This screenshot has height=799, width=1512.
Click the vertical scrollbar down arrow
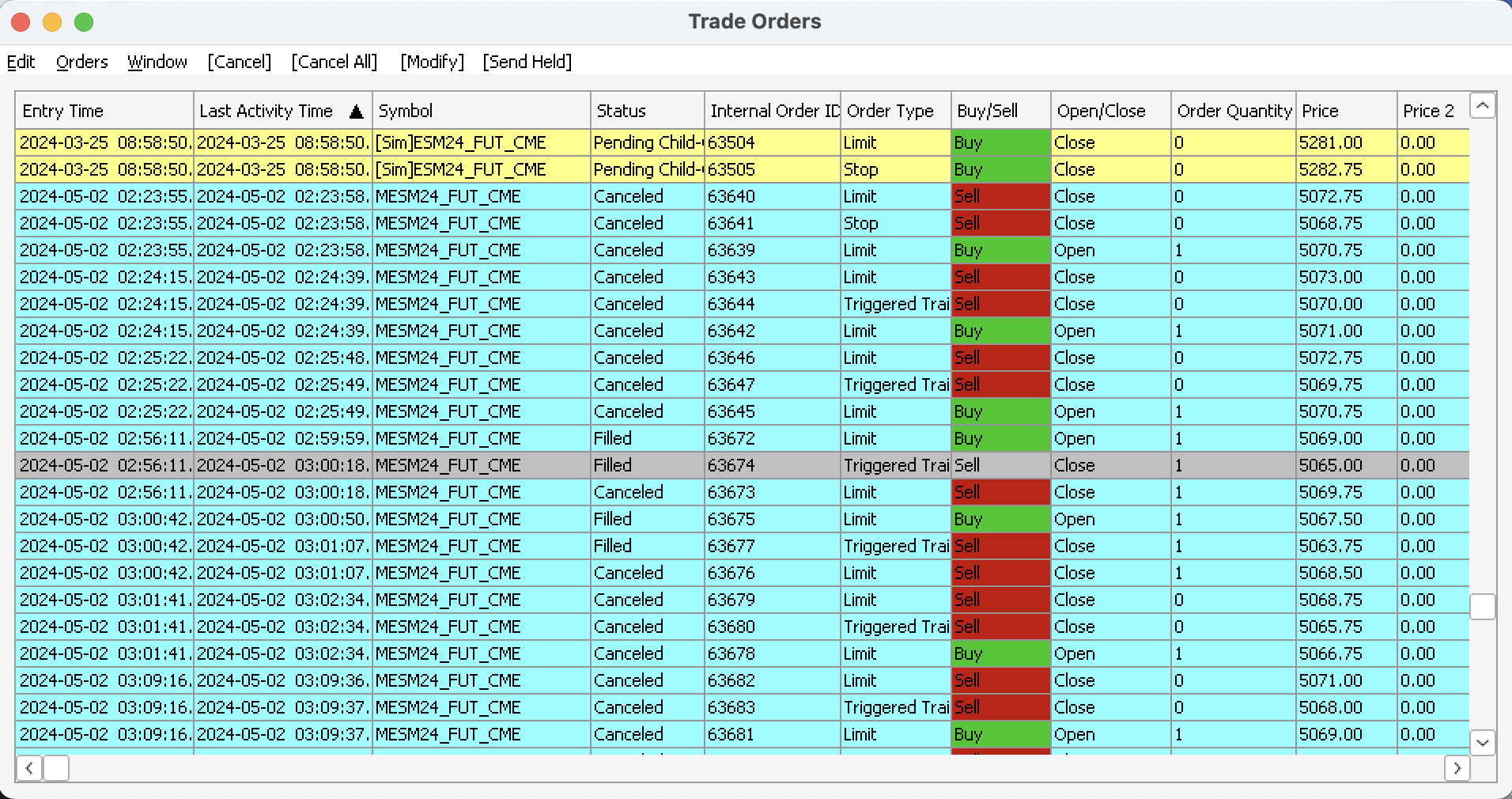click(x=1483, y=742)
